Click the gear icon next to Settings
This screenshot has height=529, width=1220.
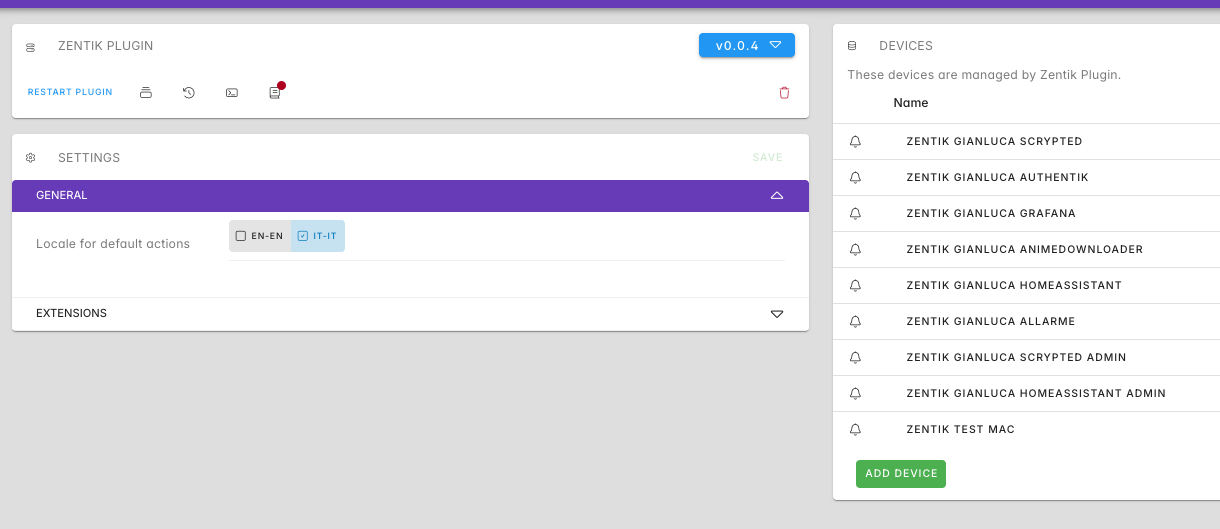(x=31, y=158)
